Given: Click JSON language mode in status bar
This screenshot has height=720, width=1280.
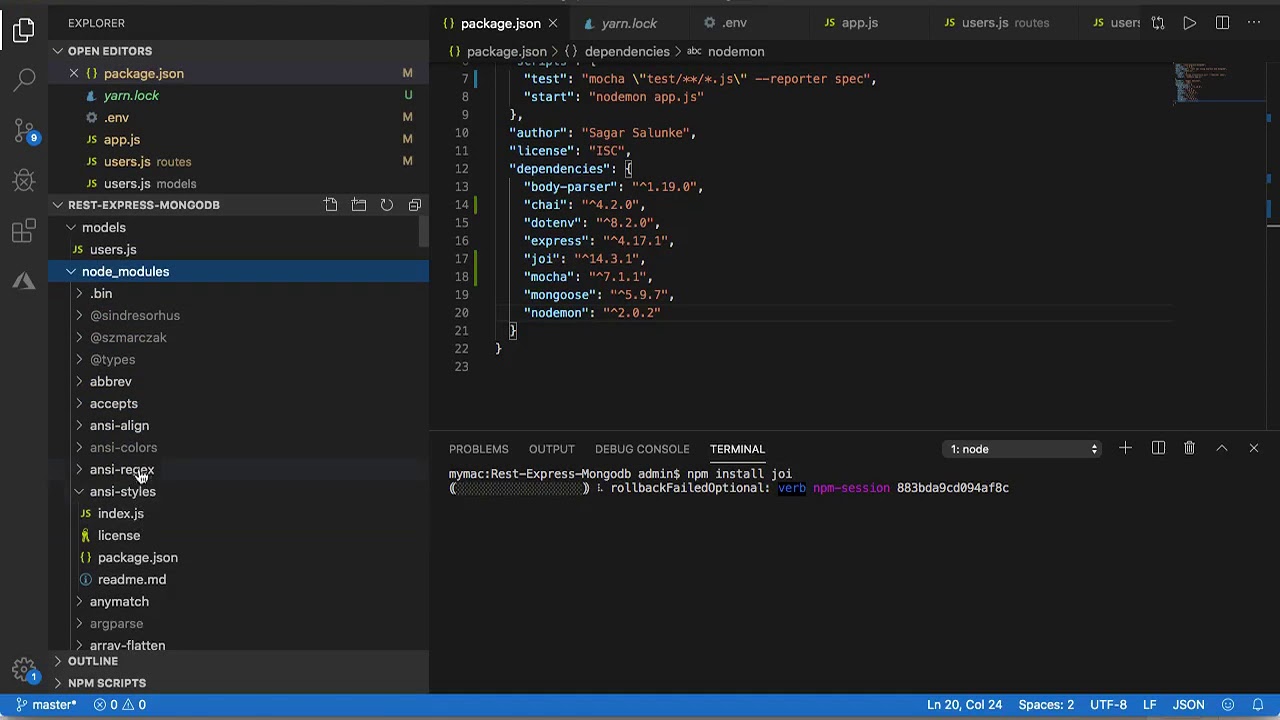Looking at the screenshot, I should click(1188, 705).
